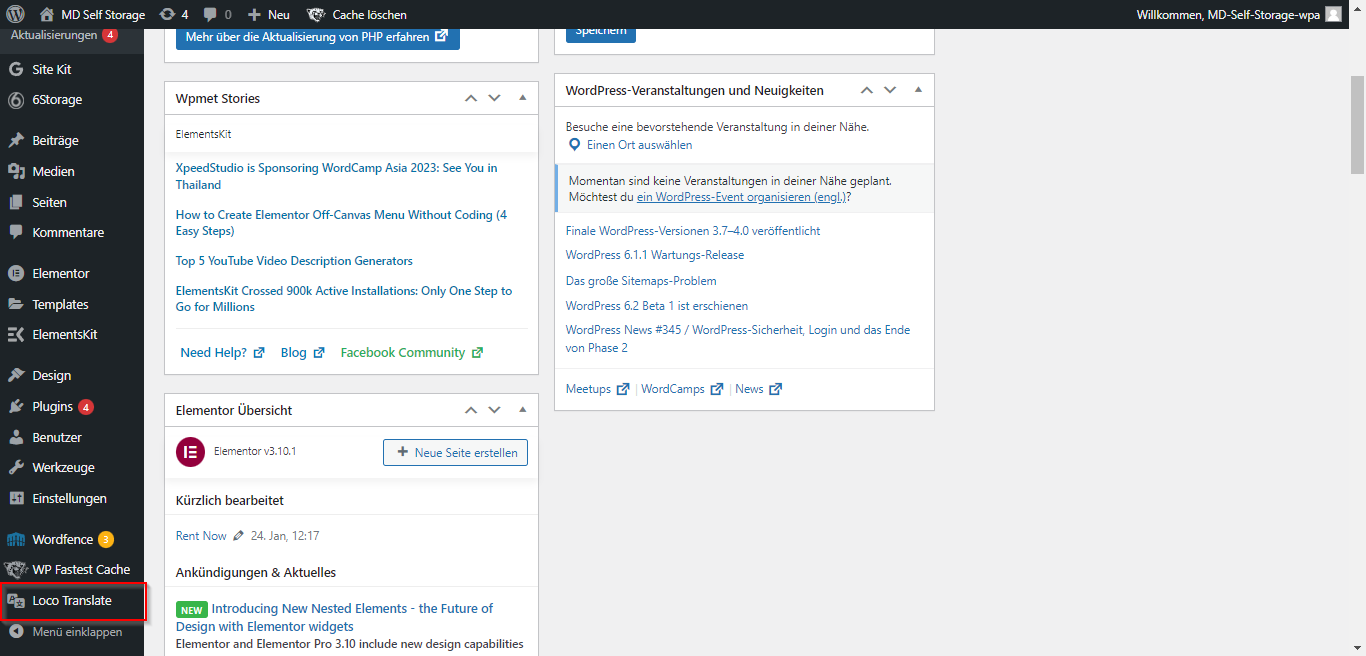Move WordPress-Veranstaltungen widget down
Image resolution: width=1366 pixels, height=656 pixels.
coord(890,90)
